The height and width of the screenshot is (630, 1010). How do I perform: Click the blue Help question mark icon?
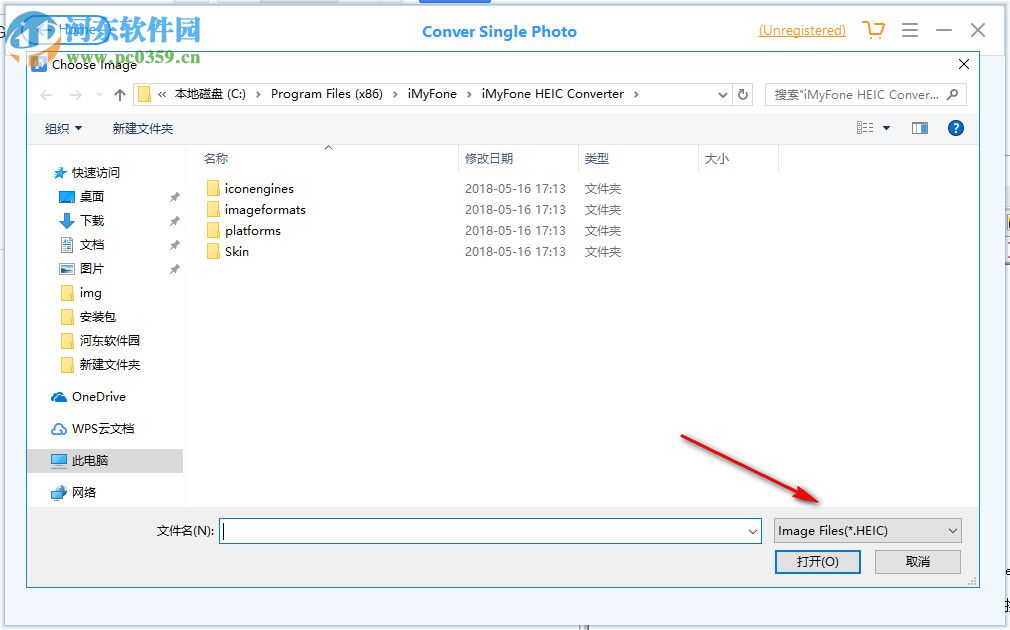[957, 128]
